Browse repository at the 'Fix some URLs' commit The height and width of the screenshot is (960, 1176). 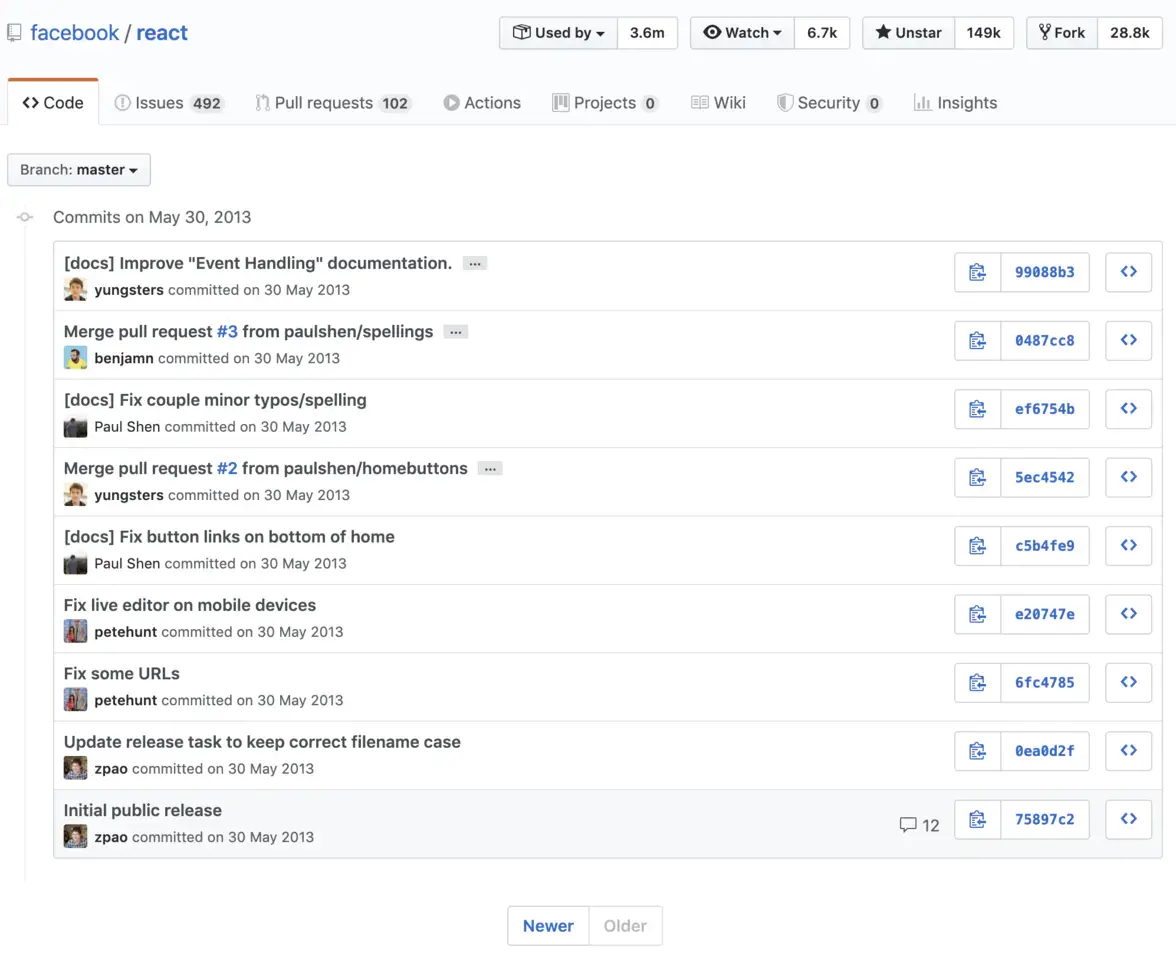pyautogui.click(x=1128, y=682)
